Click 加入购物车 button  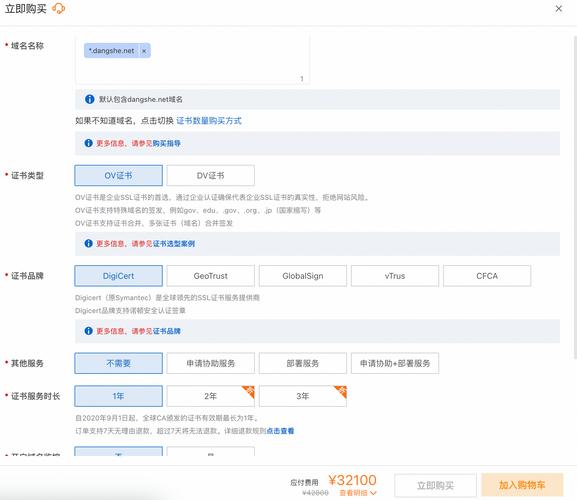522,485
